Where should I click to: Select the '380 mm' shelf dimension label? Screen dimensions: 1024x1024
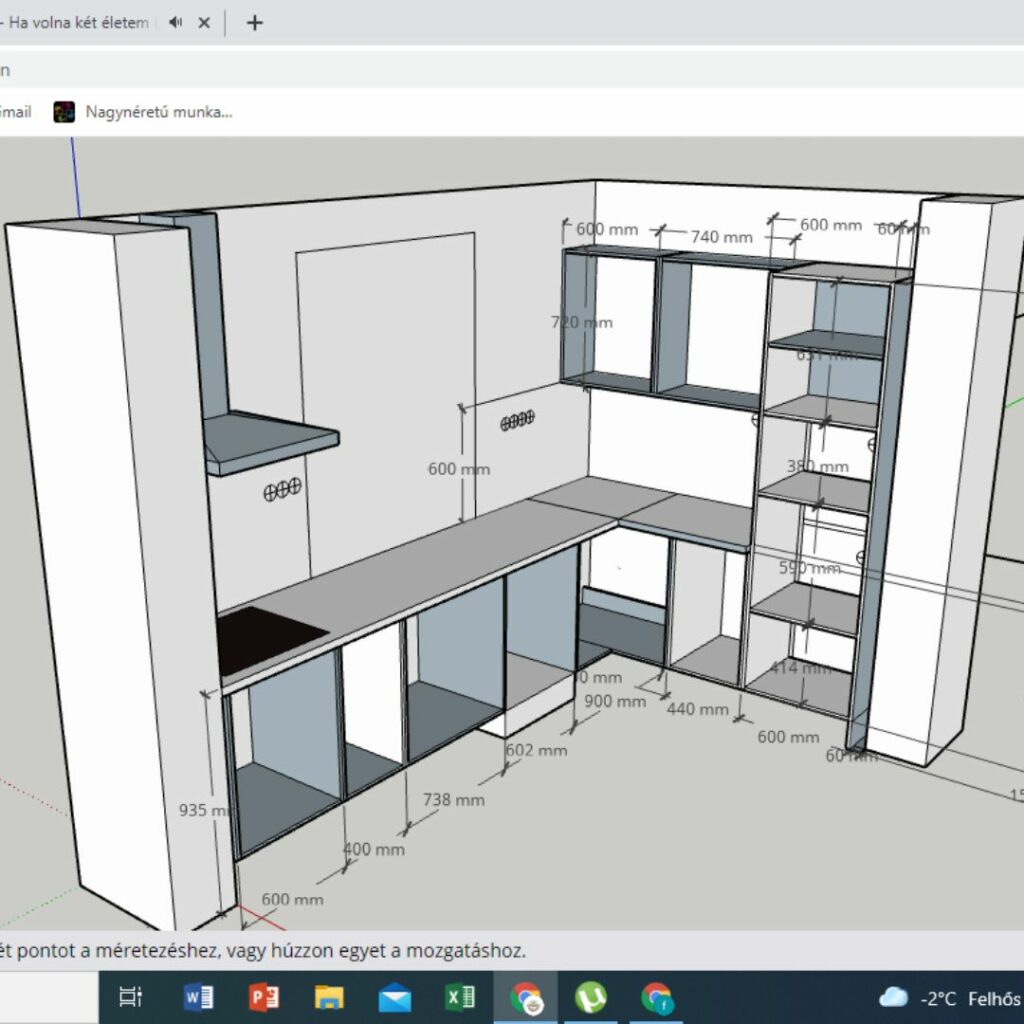pos(818,466)
